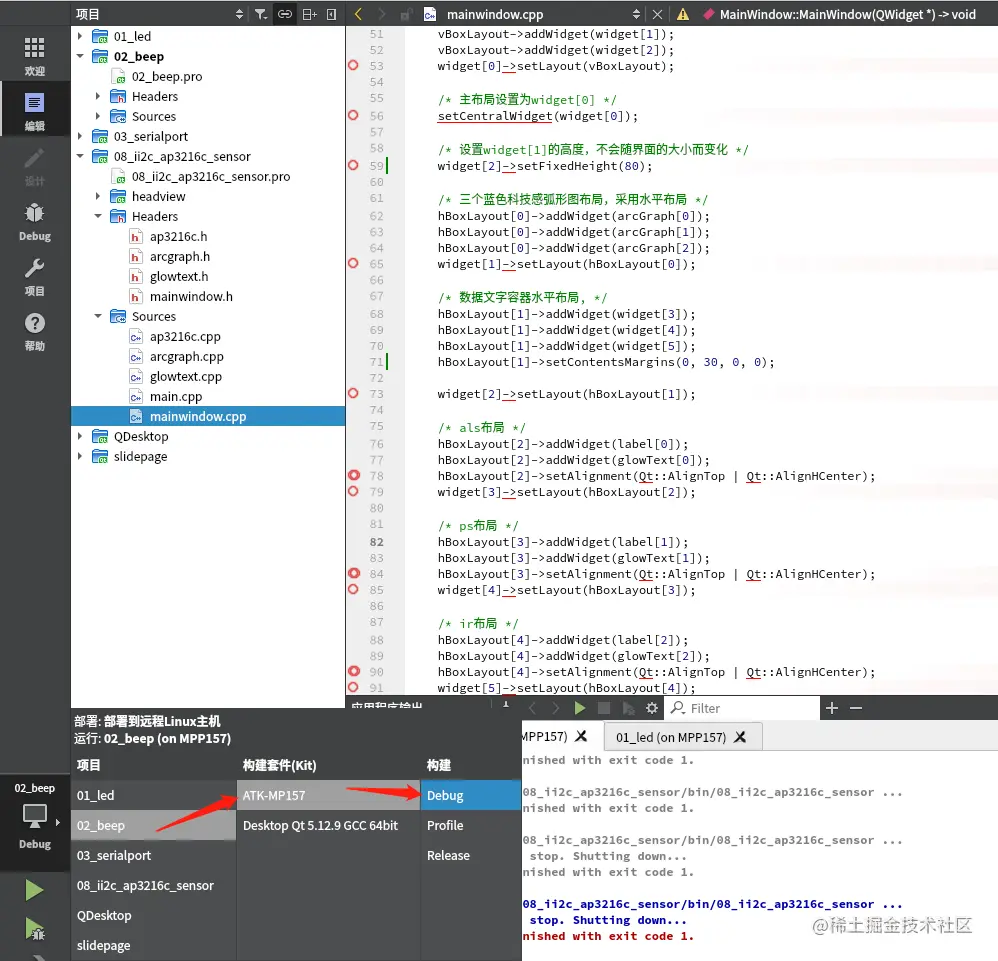Collapse the 02_beep project node
Screen dimensions: 998x961
pyautogui.click(x=80, y=56)
